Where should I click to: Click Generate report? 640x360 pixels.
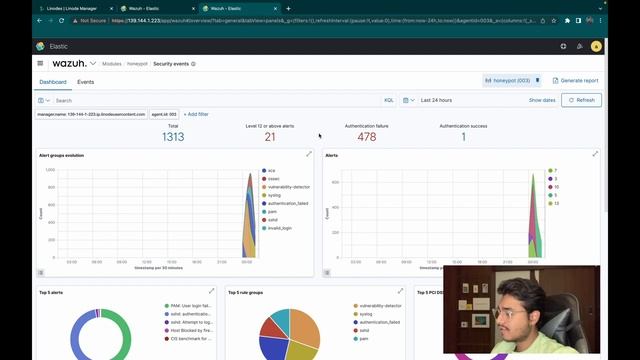pyautogui.click(x=576, y=81)
